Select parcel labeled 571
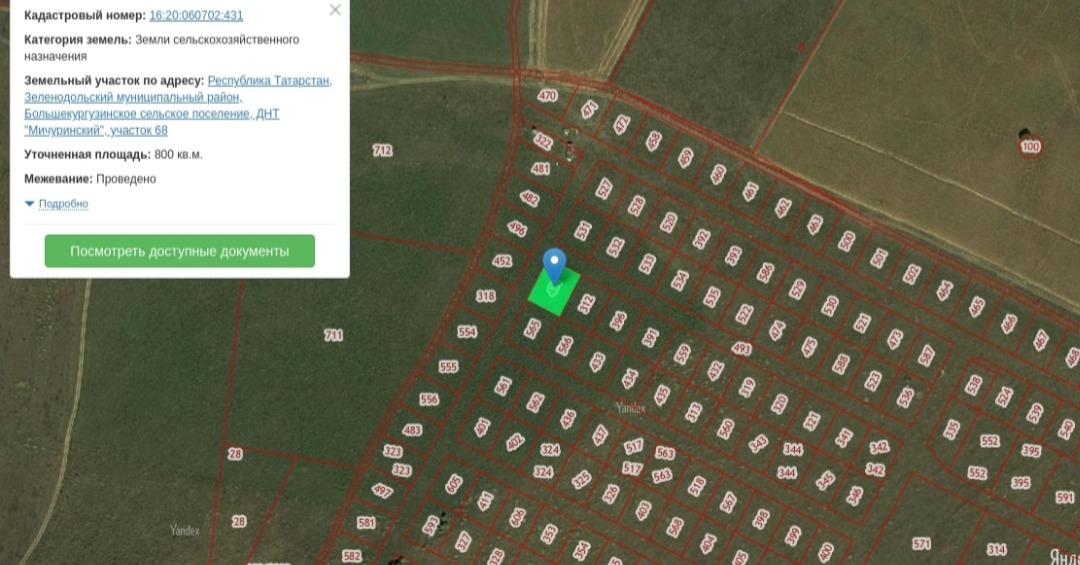Viewport: 1080px width, 565px height. point(922,544)
